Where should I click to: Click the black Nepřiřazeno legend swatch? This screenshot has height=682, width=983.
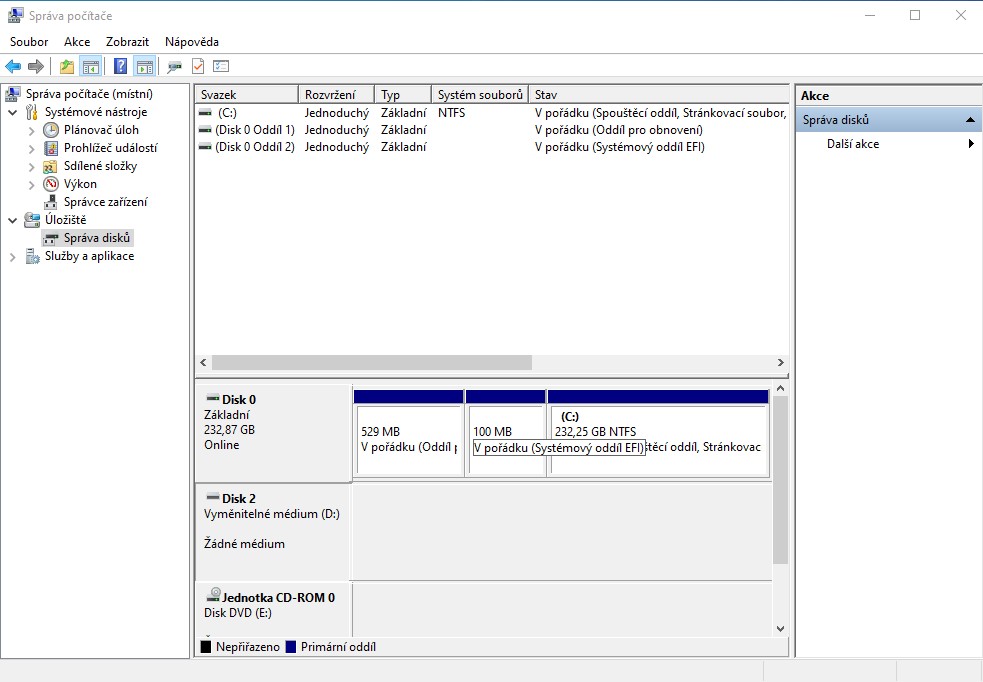[x=206, y=647]
